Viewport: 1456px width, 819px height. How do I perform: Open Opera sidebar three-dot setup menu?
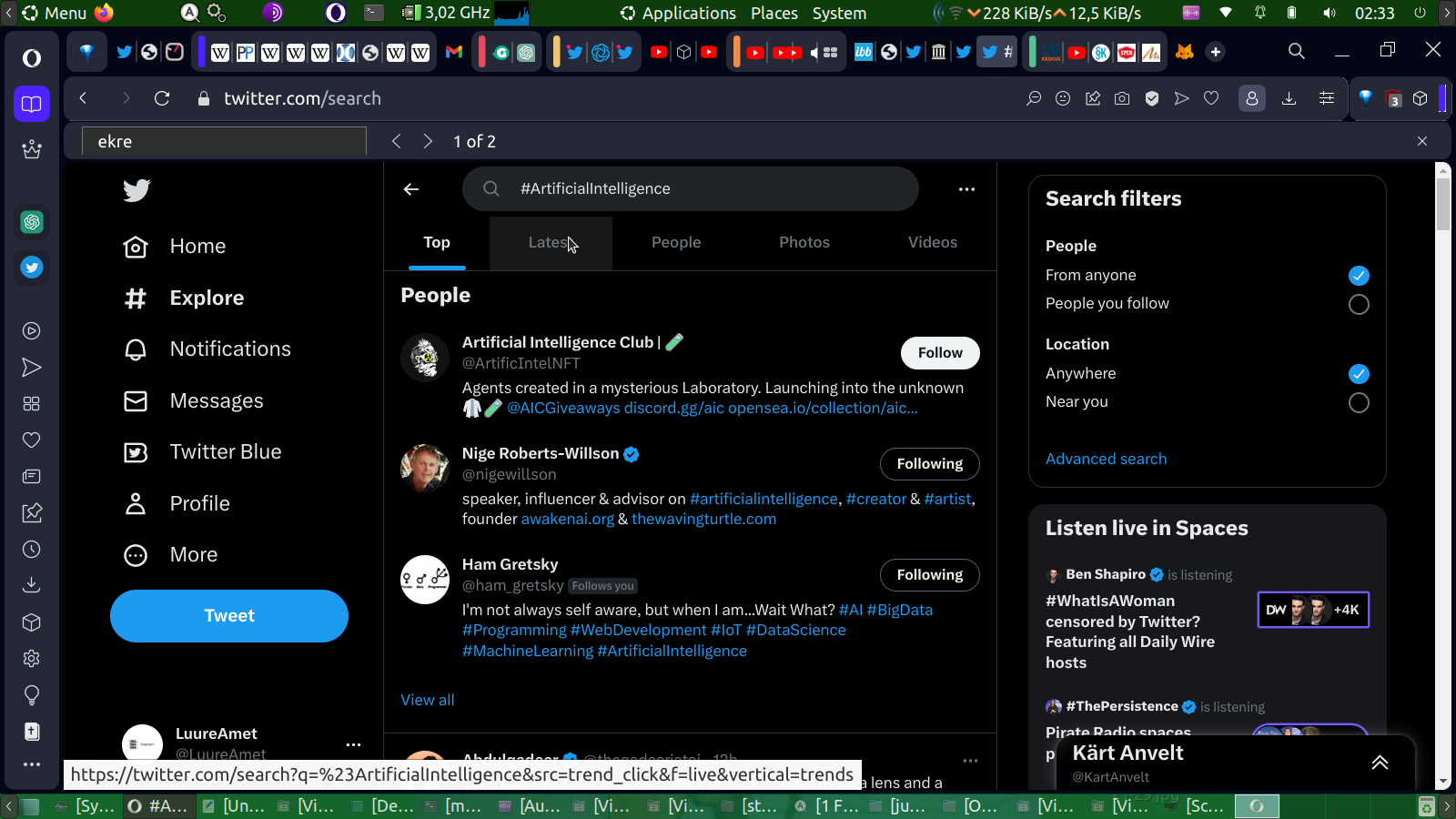(x=32, y=764)
